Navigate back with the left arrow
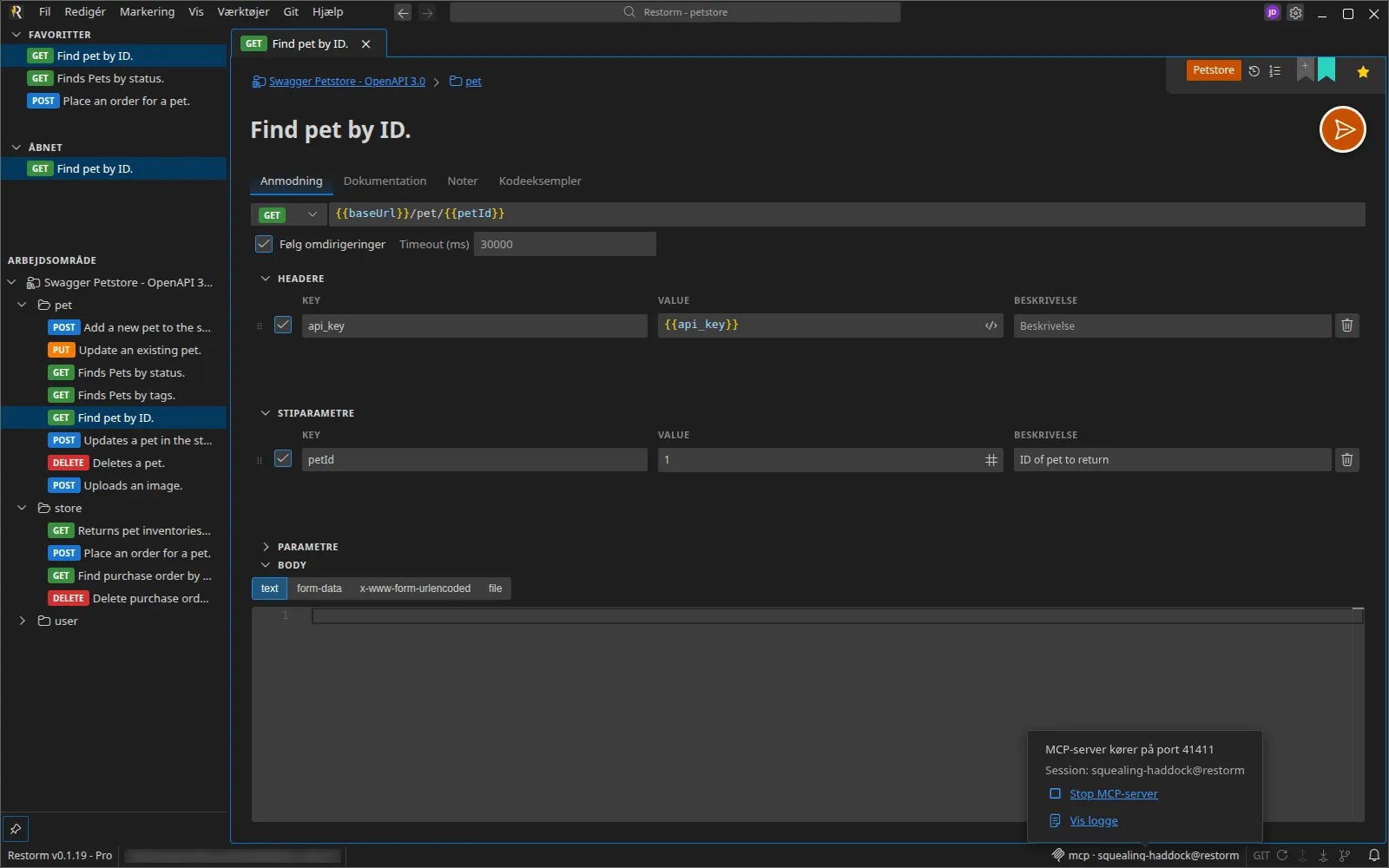1389x868 pixels. 403,12
